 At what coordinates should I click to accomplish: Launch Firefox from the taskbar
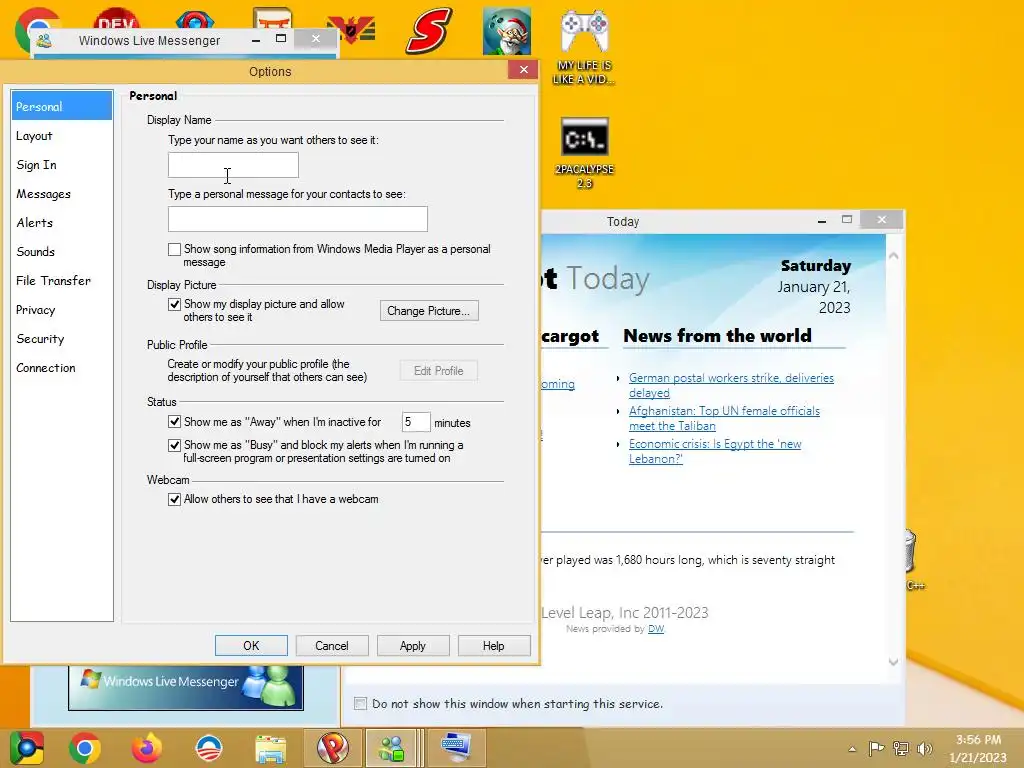[147, 748]
